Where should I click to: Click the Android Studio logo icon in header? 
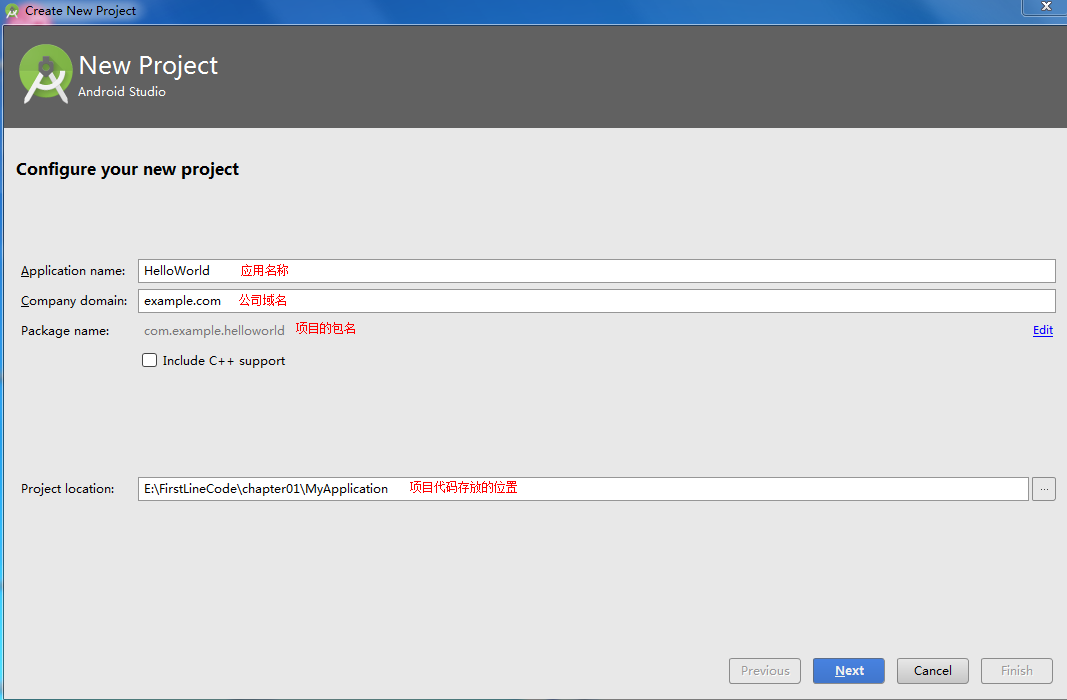(46, 73)
